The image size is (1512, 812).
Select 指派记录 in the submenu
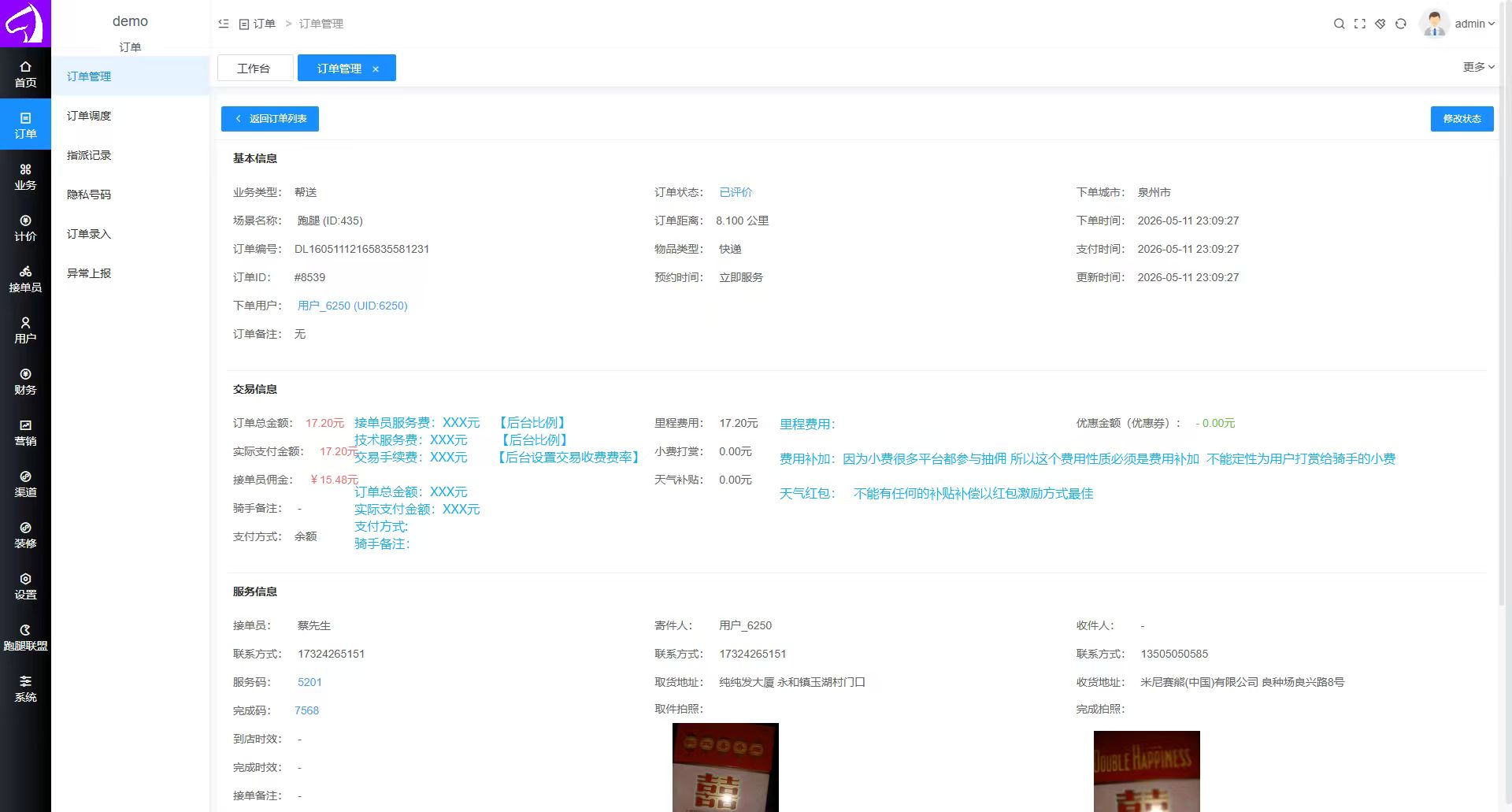tap(131, 155)
